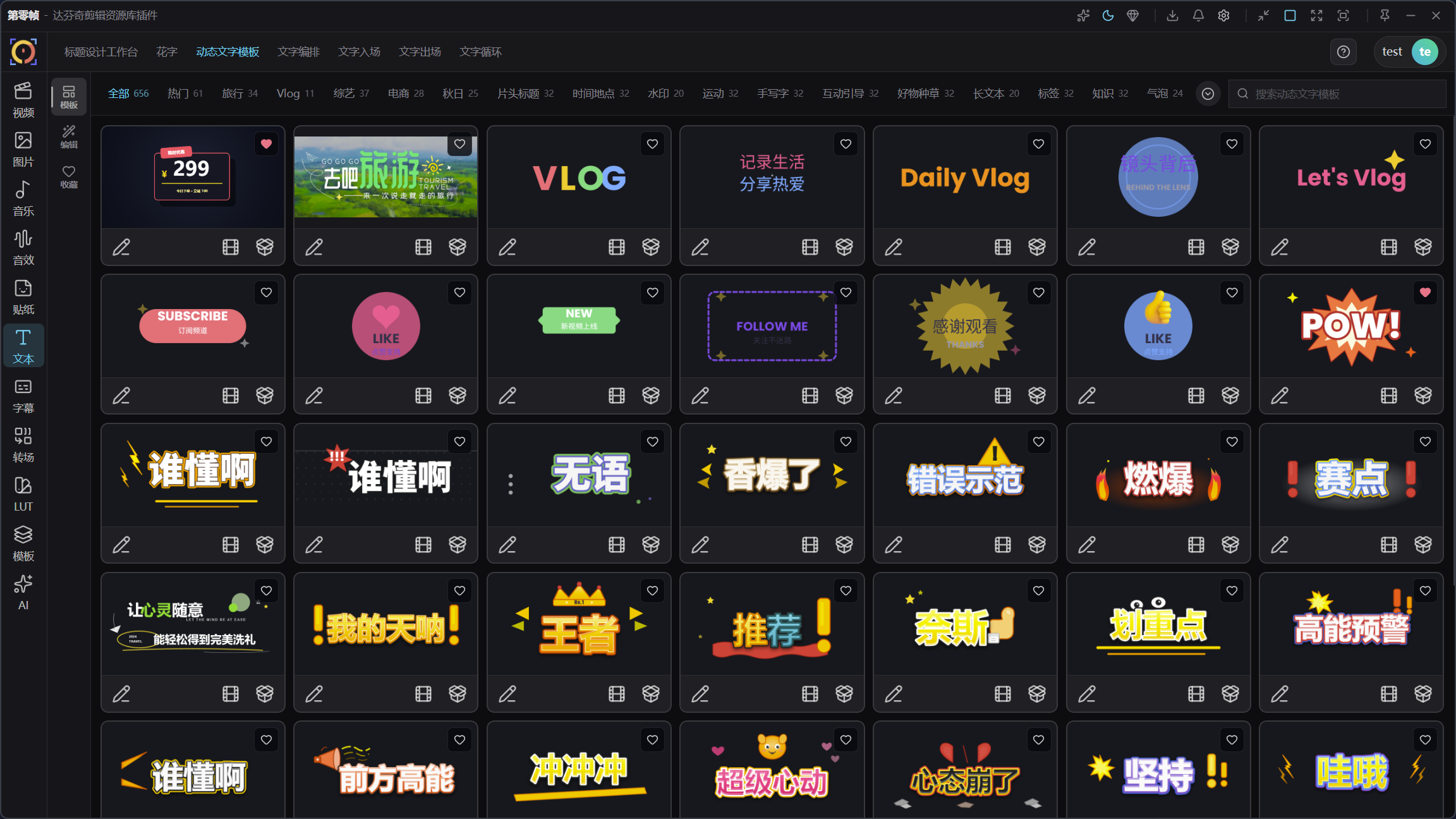
Task: Open the download manager icon
Action: [1172, 16]
